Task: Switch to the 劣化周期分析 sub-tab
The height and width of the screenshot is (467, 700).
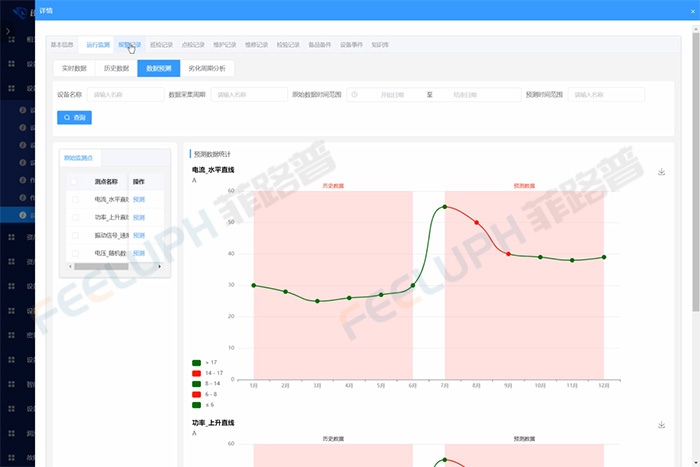Action: (x=207, y=68)
